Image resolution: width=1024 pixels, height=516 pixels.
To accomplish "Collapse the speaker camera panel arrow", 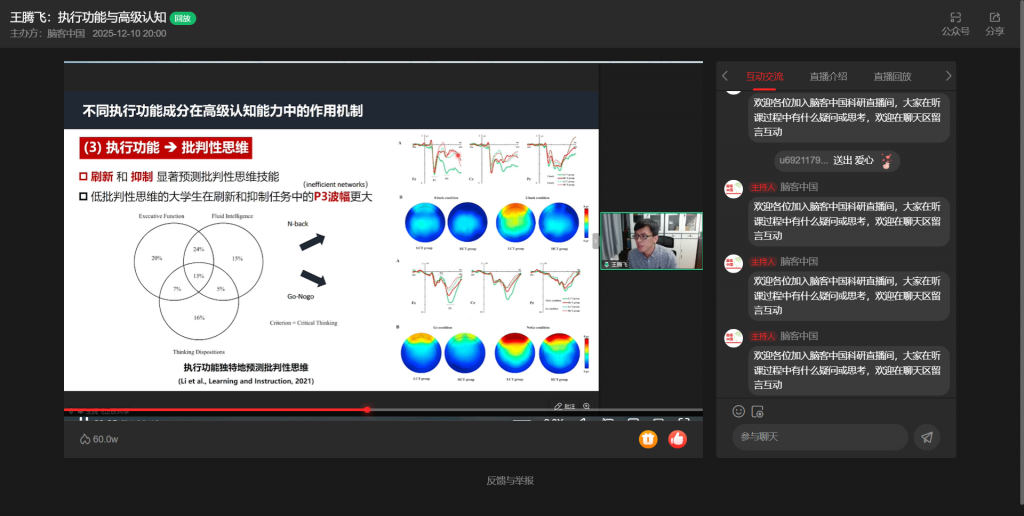I will click(x=596, y=241).
